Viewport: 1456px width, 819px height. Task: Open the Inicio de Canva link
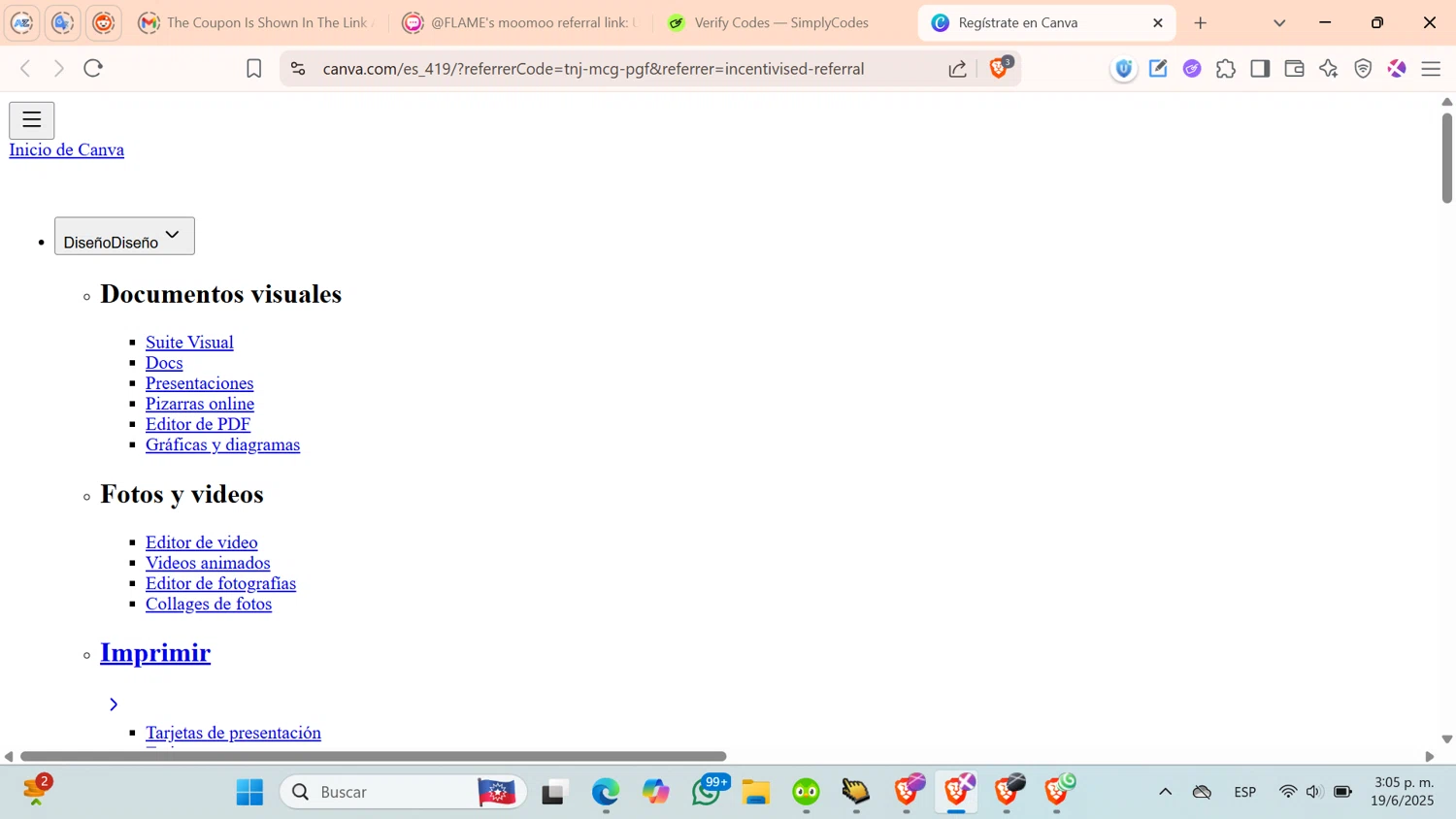(67, 149)
